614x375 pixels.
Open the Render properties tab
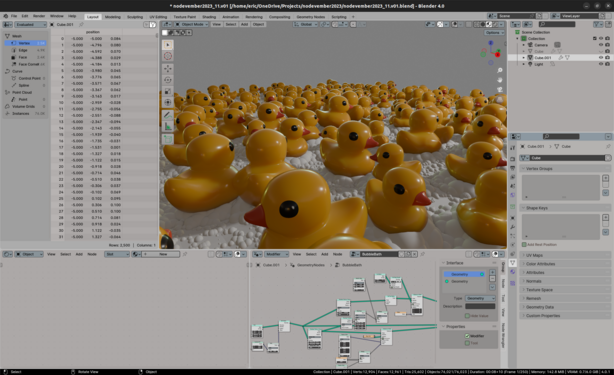(513, 159)
